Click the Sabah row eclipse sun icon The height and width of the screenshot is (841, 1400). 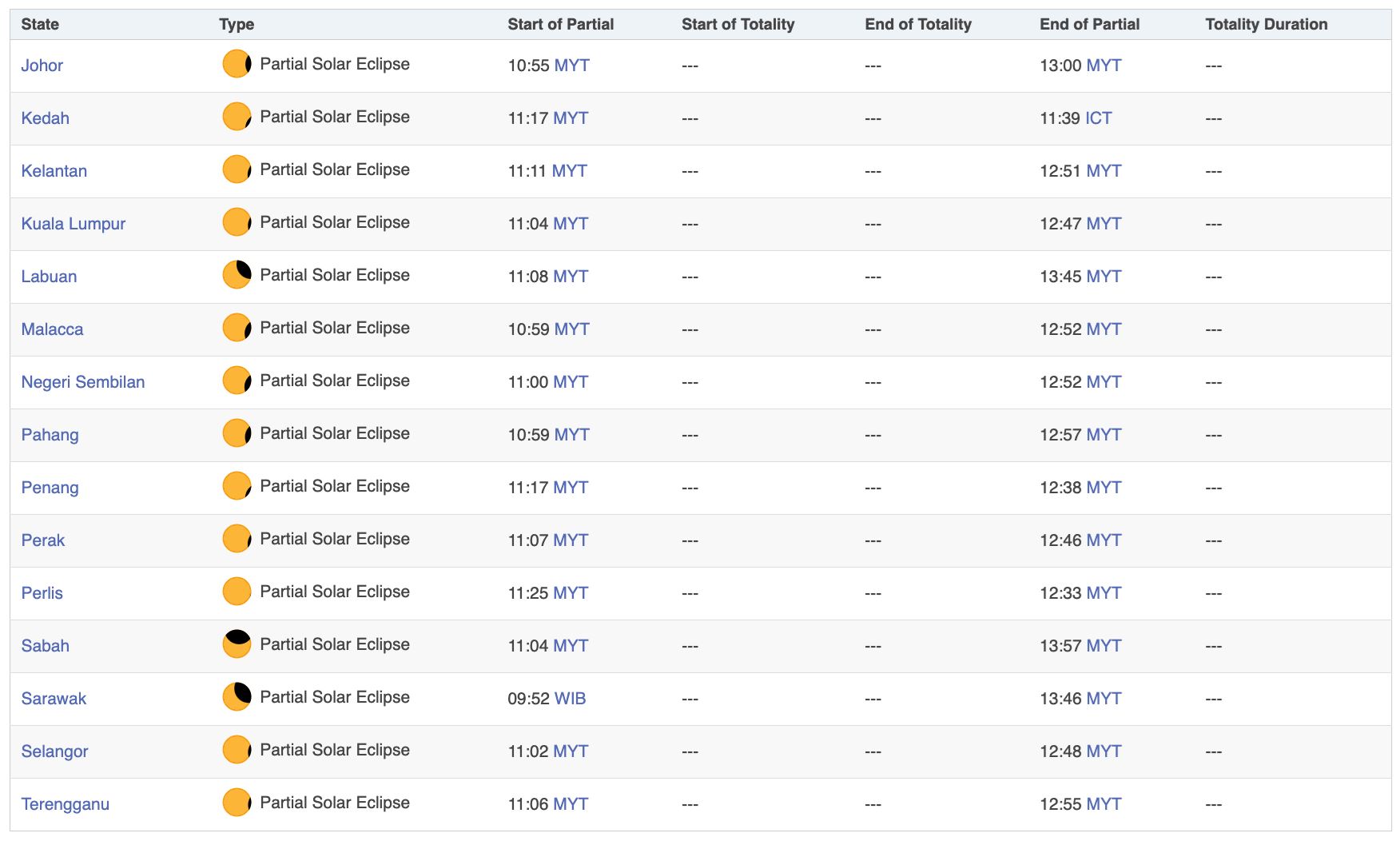click(x=237, y=644)
